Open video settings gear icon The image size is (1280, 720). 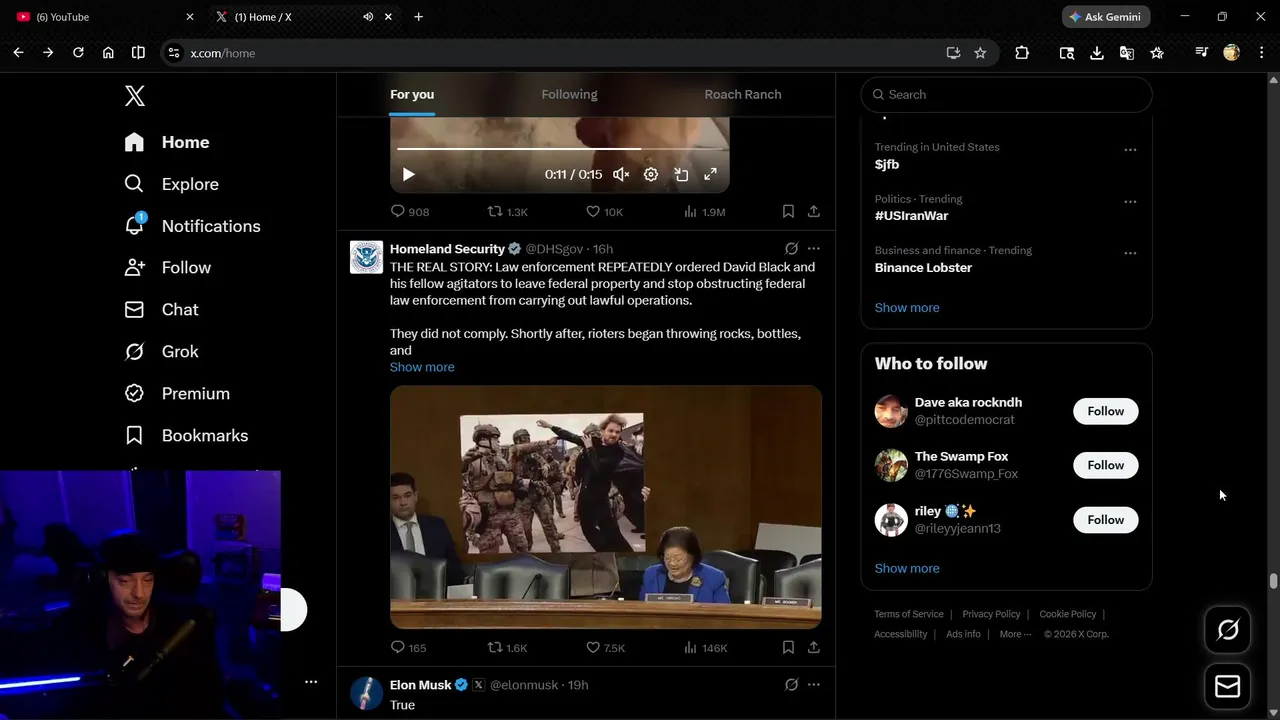[651, 174]
